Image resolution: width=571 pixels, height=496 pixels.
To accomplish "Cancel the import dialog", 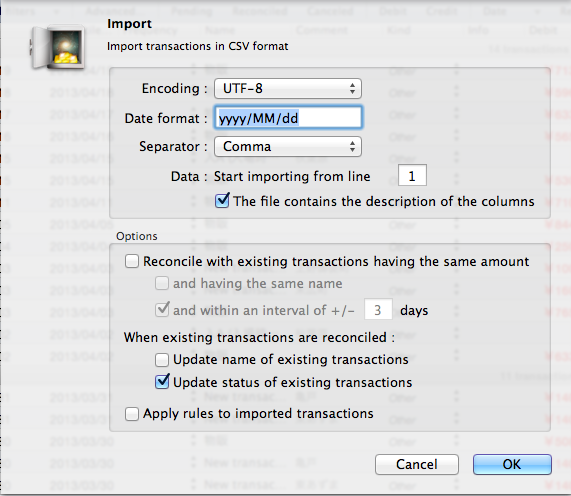I will (x=417, y=464).
